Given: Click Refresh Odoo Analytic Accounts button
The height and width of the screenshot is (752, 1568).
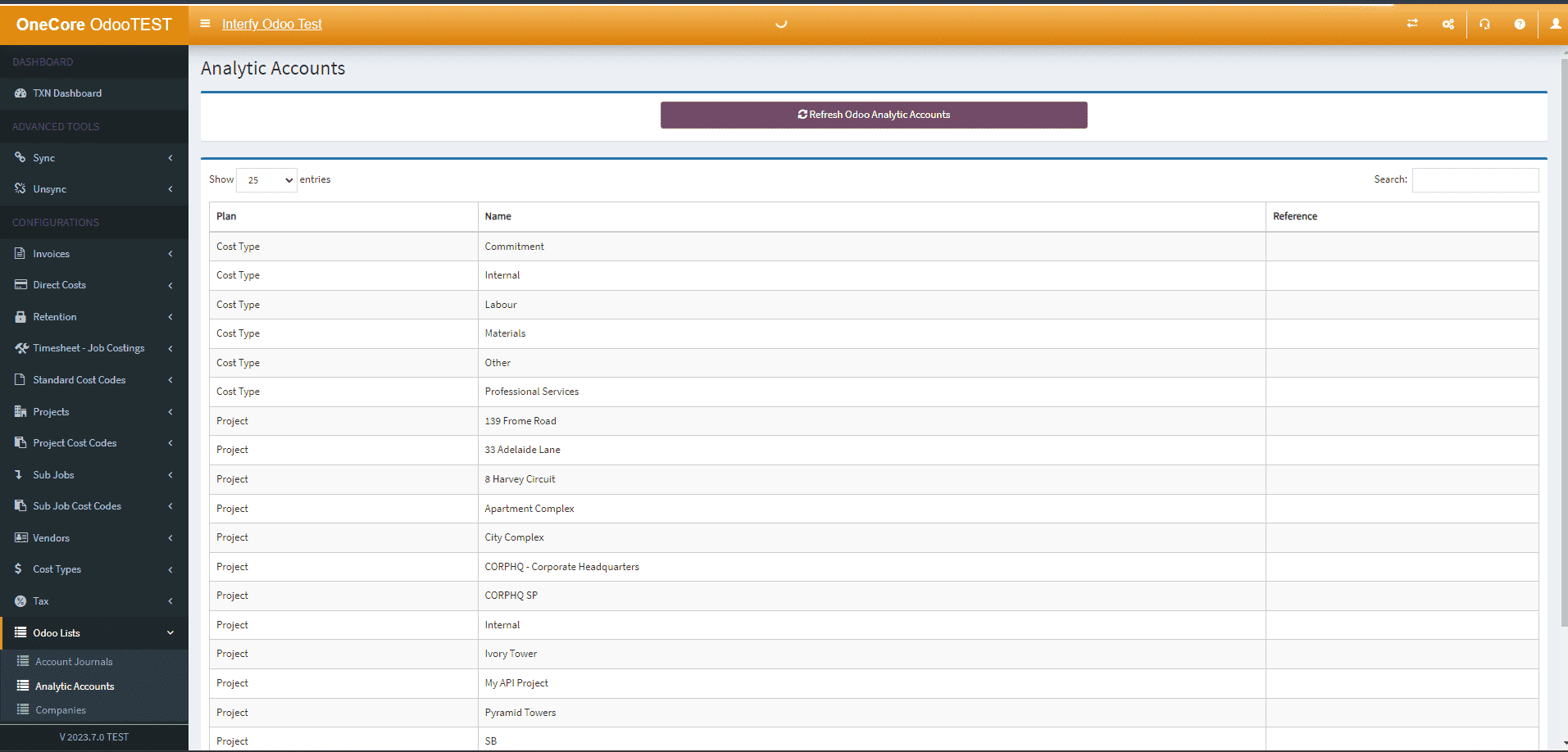Looking at the screenshot, I should pyautogui.click(x=873, y=115).
